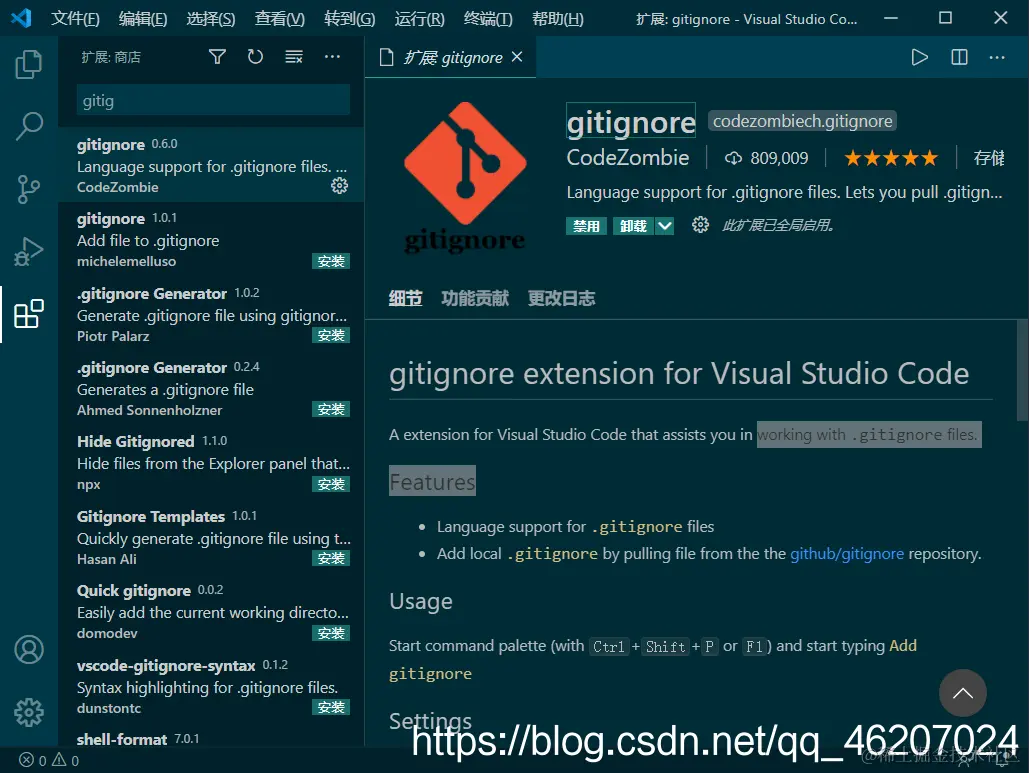
Task: Switch to the 细节 details tab
Action: point(405,299)
